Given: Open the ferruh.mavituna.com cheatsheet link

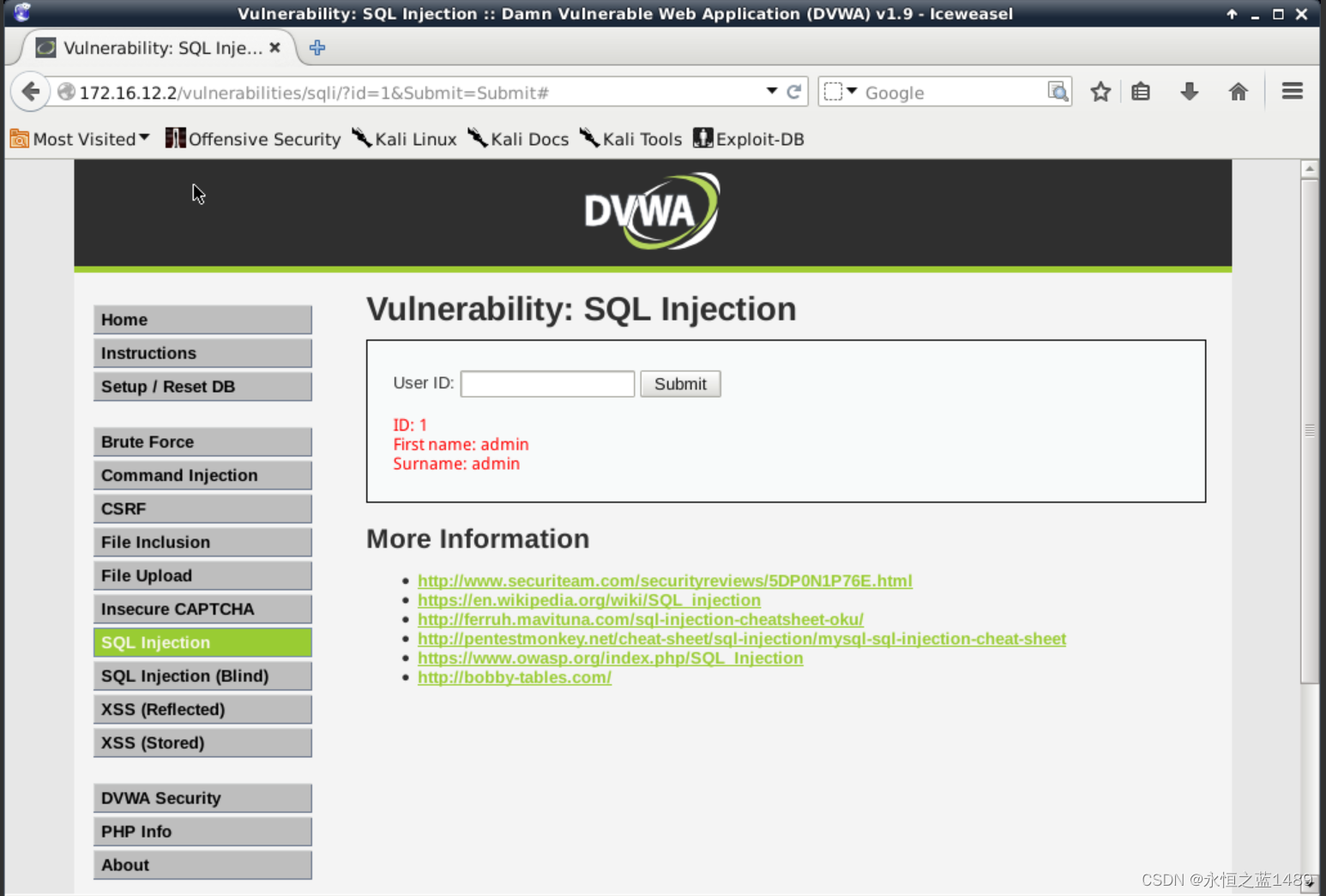Looking at the screenshot, I should coord(641,619).
